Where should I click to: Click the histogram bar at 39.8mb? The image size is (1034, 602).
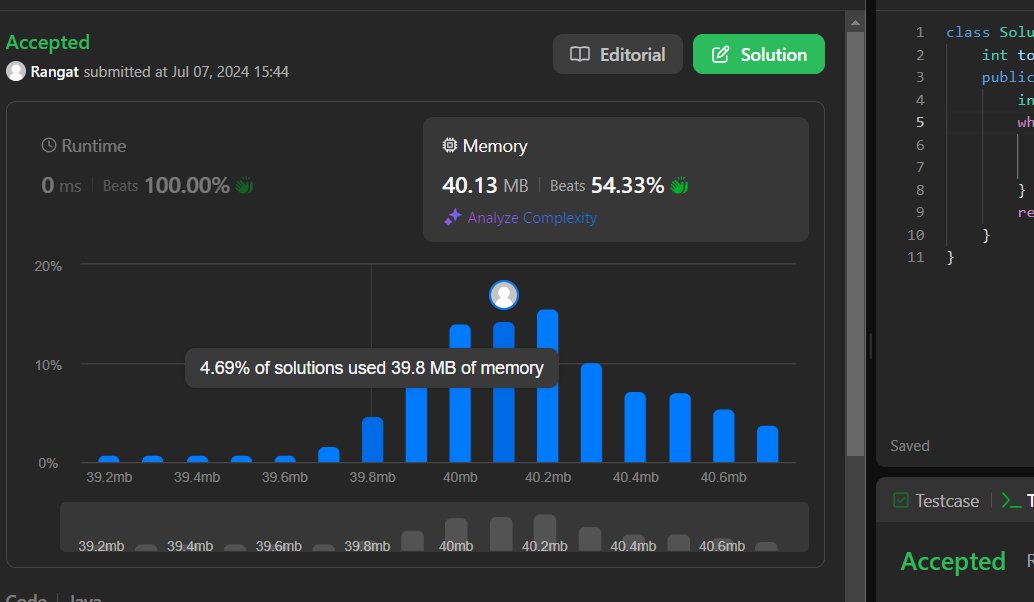373,440
